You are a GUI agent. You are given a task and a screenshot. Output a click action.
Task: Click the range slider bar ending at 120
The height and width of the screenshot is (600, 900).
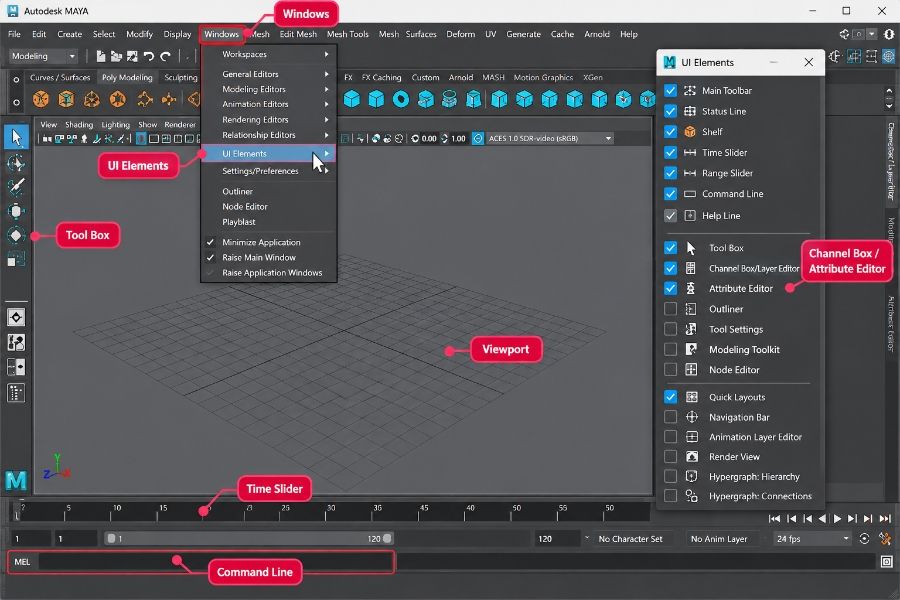249,539
